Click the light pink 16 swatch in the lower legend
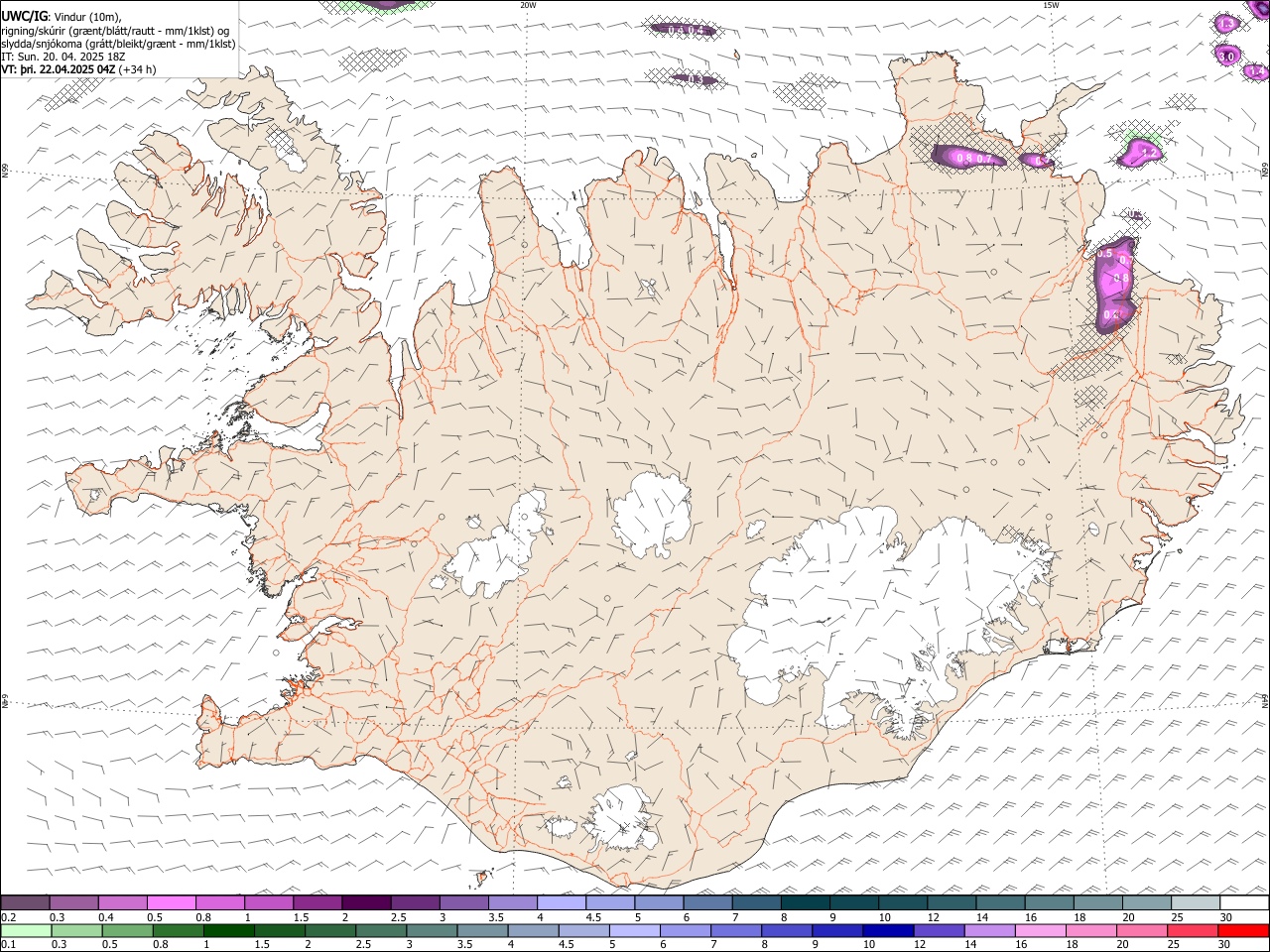Viewport: 1270px width, 952px height. [x=1041, y=930]
